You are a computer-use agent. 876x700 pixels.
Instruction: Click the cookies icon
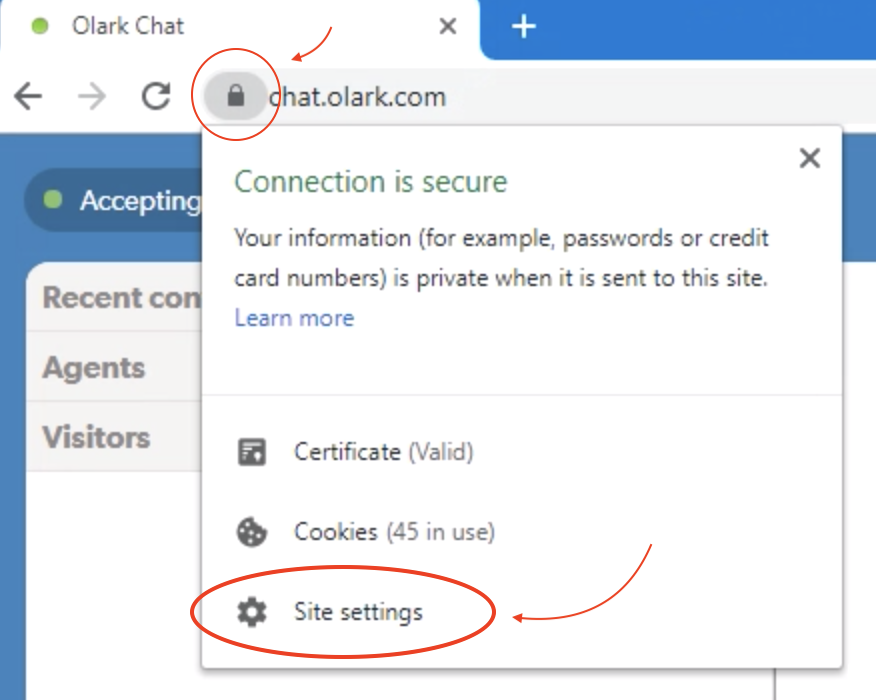(252, 532)
